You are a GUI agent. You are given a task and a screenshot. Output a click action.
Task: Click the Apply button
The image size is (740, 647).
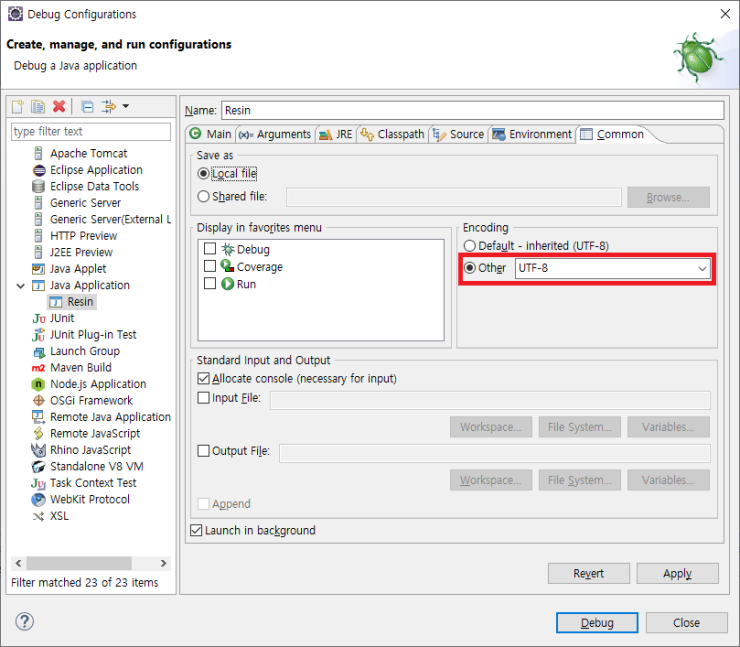(x=677, y=573)
